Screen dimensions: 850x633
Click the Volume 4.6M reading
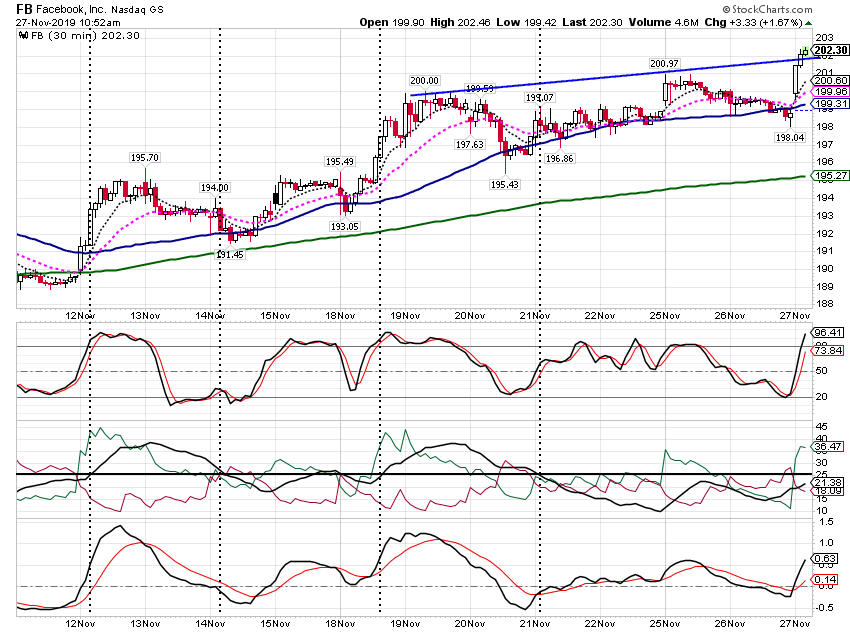coord(664,23)
